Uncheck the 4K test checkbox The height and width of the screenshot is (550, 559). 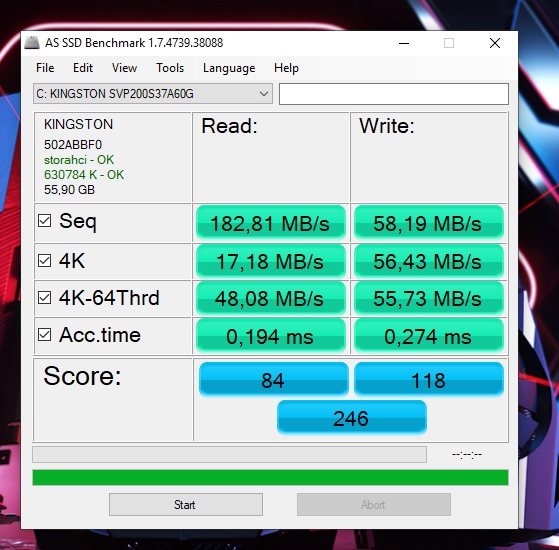45,261
